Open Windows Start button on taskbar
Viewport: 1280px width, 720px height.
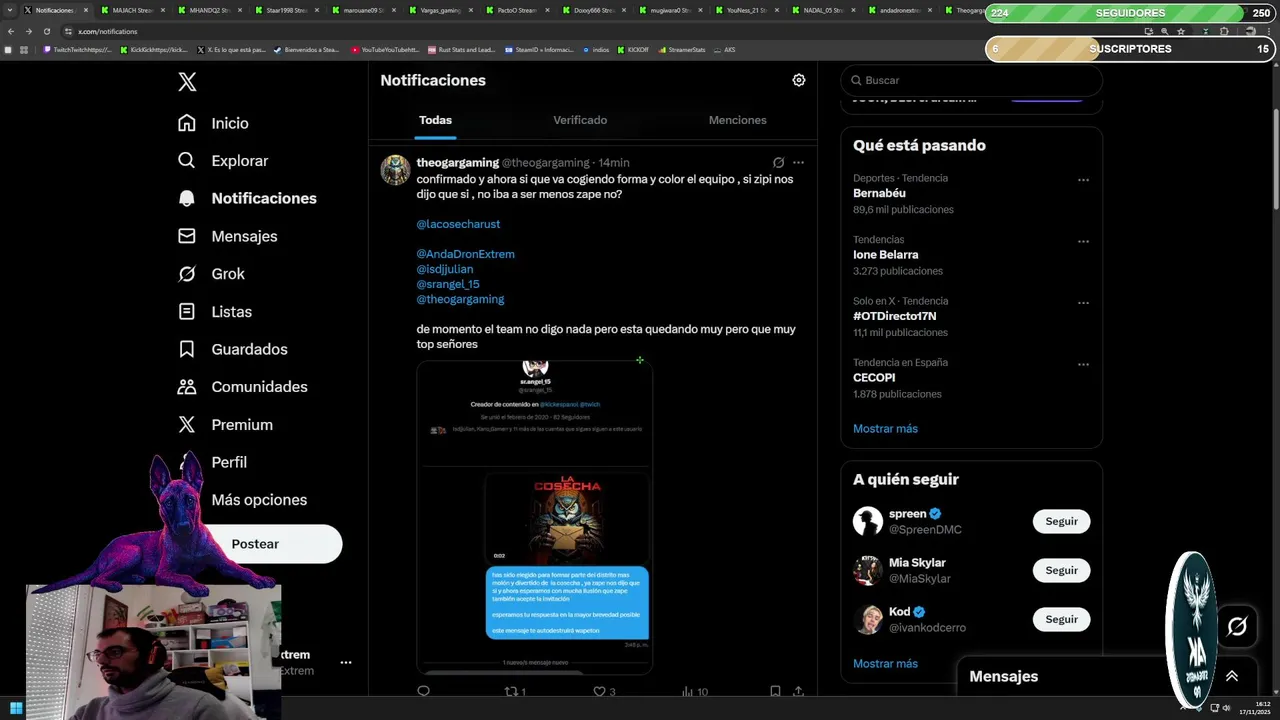point(16,709)
